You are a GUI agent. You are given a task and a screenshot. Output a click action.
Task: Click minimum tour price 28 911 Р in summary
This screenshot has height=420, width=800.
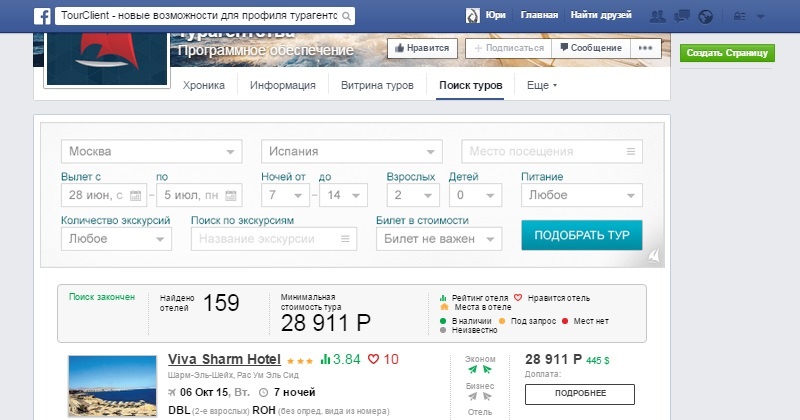(x=326, y=323)
